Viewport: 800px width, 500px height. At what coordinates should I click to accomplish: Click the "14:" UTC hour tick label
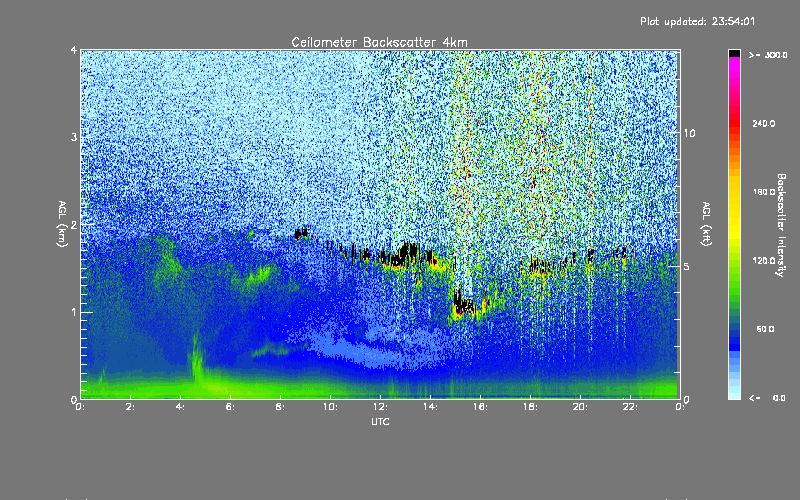click(430, 407)
